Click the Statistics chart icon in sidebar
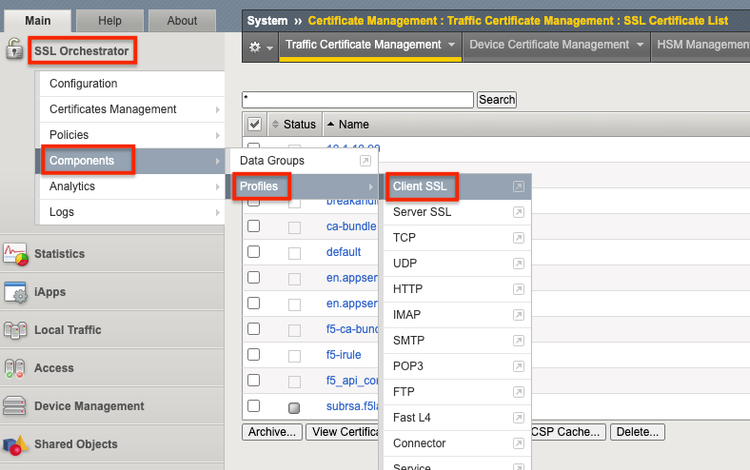This screenshot has height=470, width=750. (15, 254)
